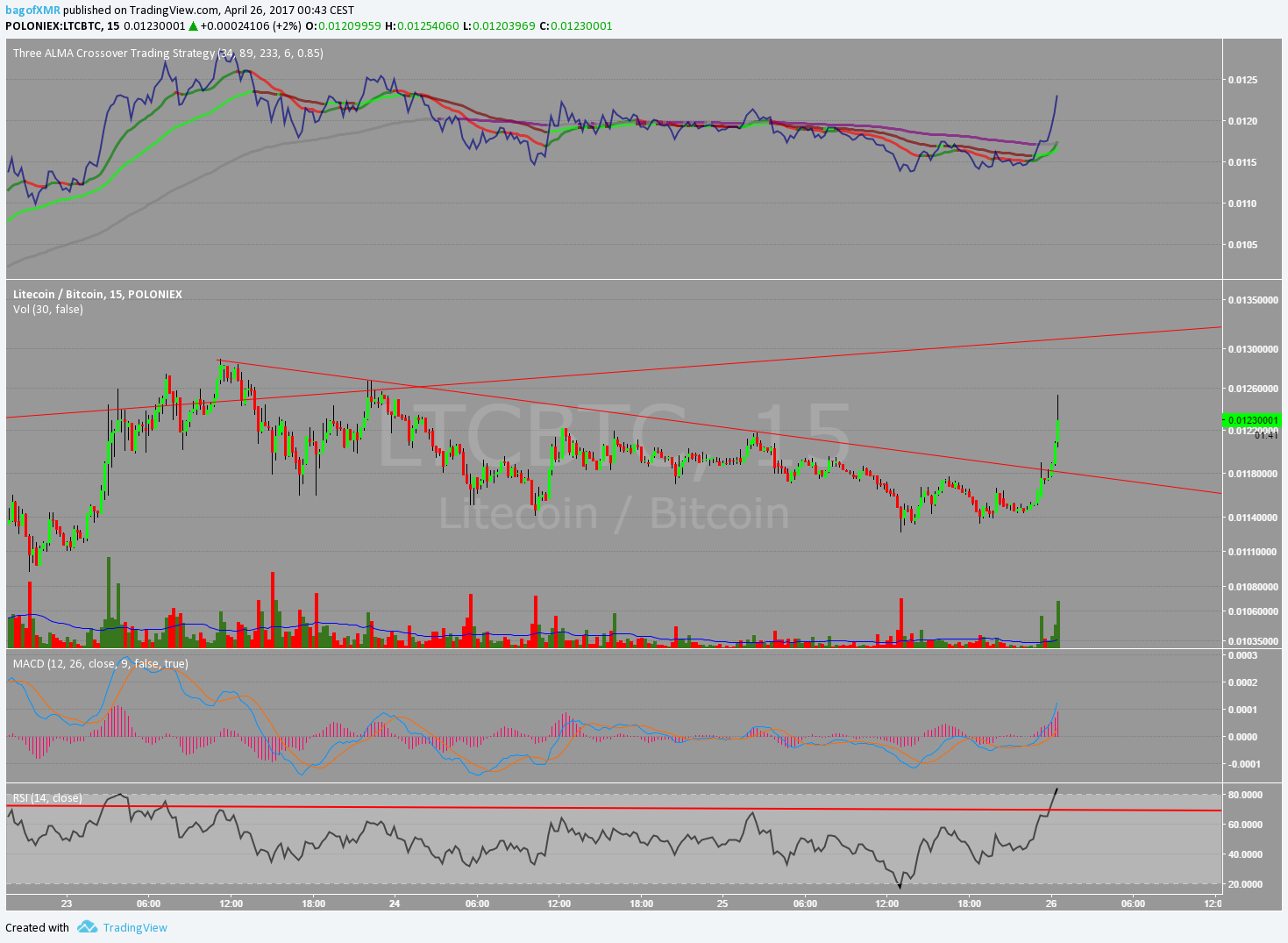Image resolution: width=1288 pixels, height=943 pixels.
Task: Click the 0.01140000 price axis label
Action: click(1253, 518)
